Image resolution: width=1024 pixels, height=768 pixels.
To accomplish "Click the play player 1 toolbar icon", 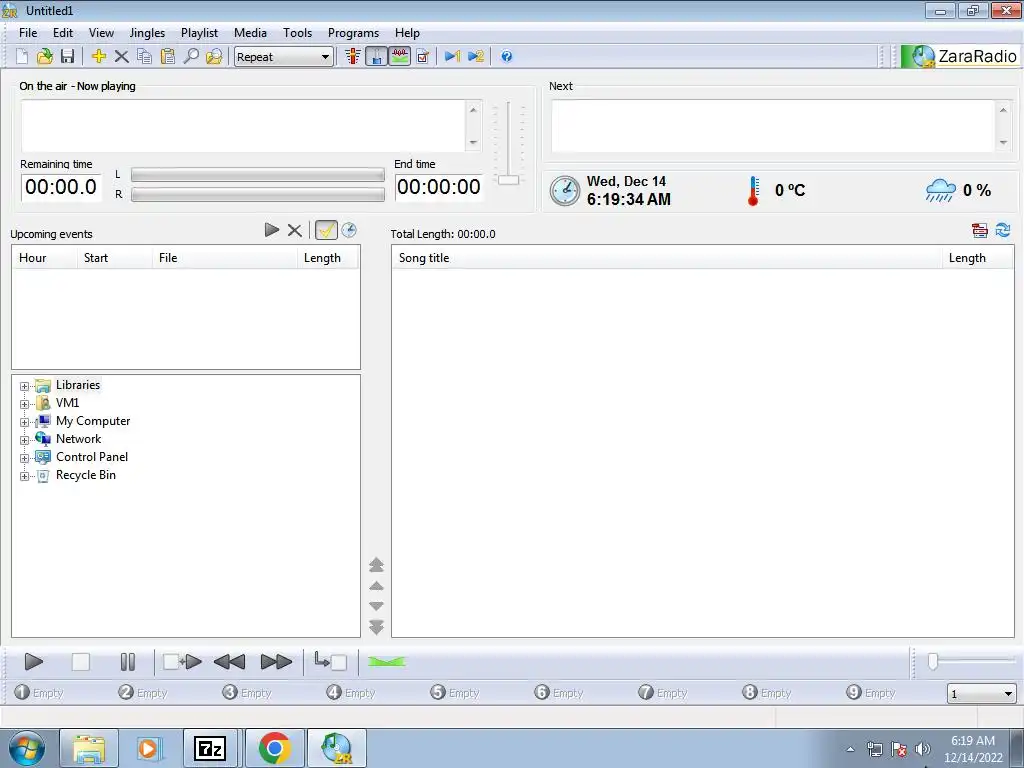I will [452, 57].
